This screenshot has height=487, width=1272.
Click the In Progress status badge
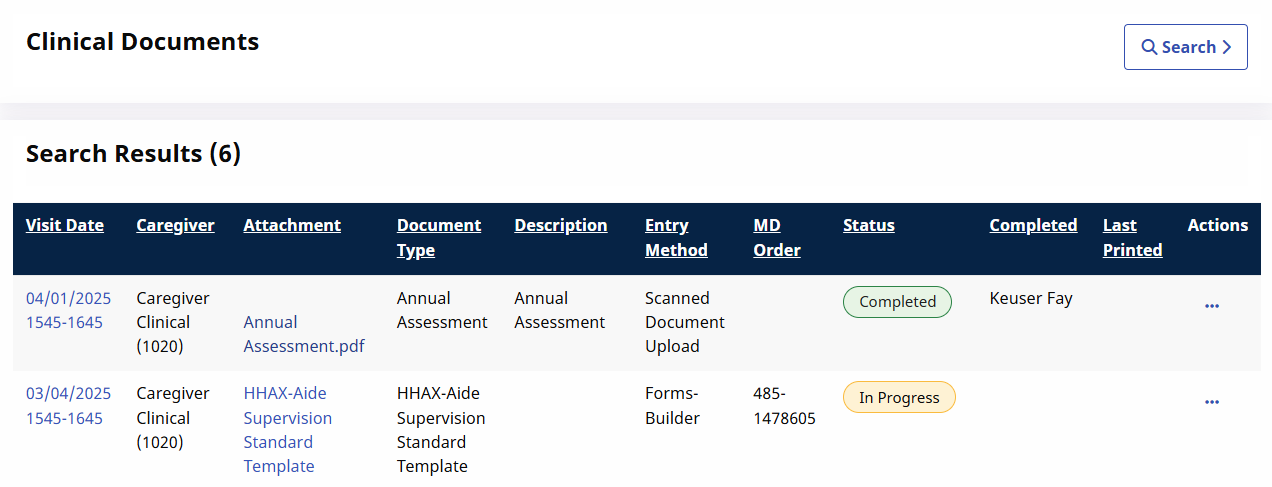[899, 397]
